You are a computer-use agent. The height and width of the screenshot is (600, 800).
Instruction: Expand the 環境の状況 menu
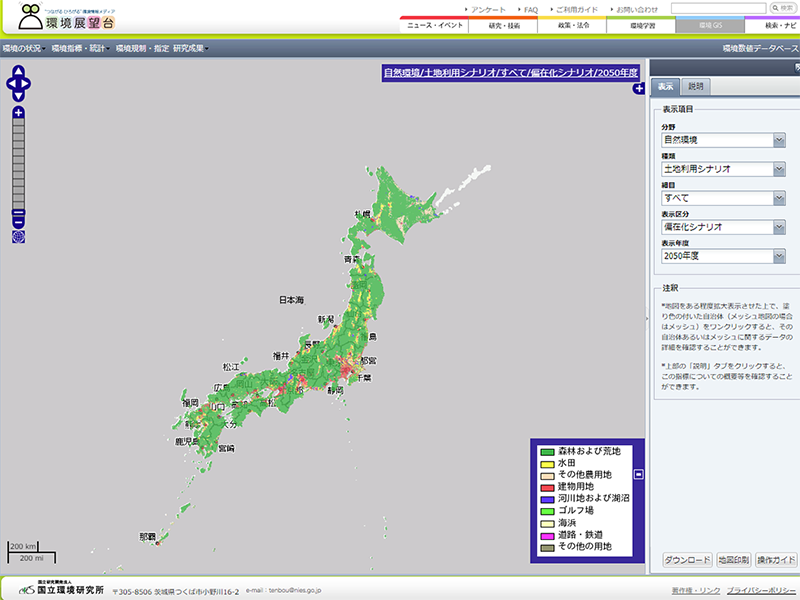coord(24,48)
